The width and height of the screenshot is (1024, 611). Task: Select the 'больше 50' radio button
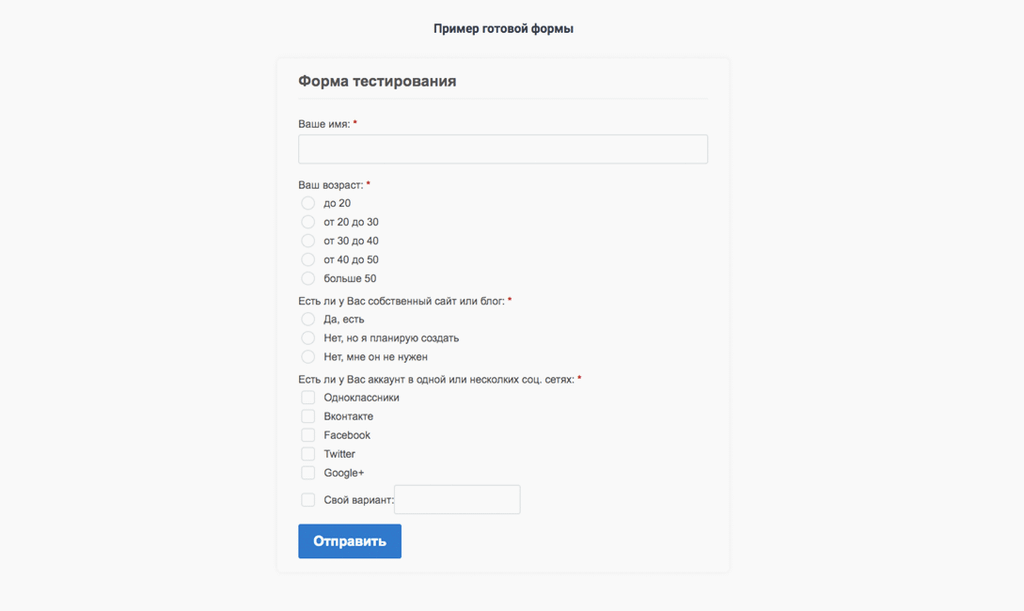click(308, 279)
